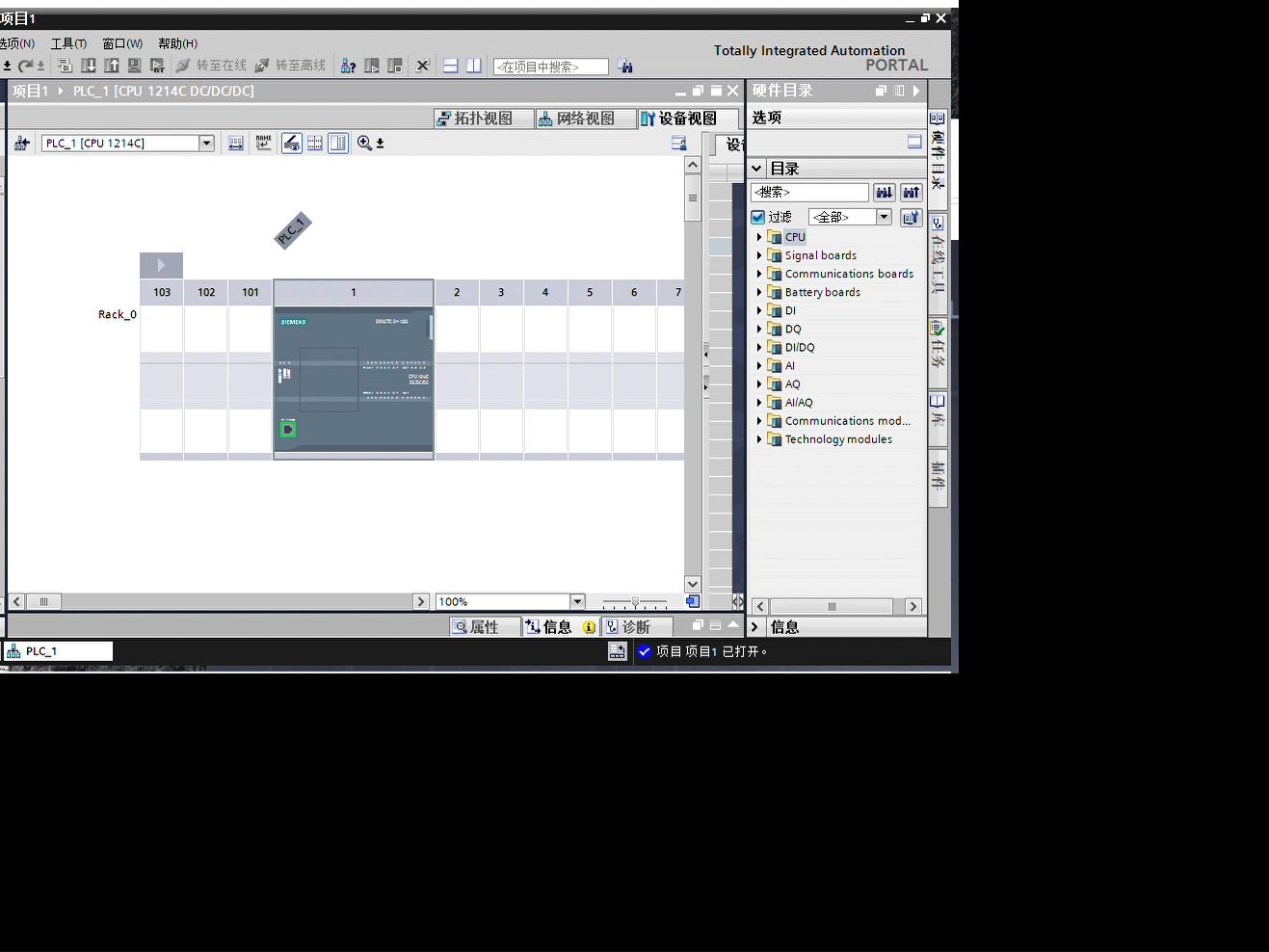Open the PLC_1 [CPU 1214C] device dropdown
Image resolution: width=1269 pixels, height=952 pixels.
pos(206,143)
